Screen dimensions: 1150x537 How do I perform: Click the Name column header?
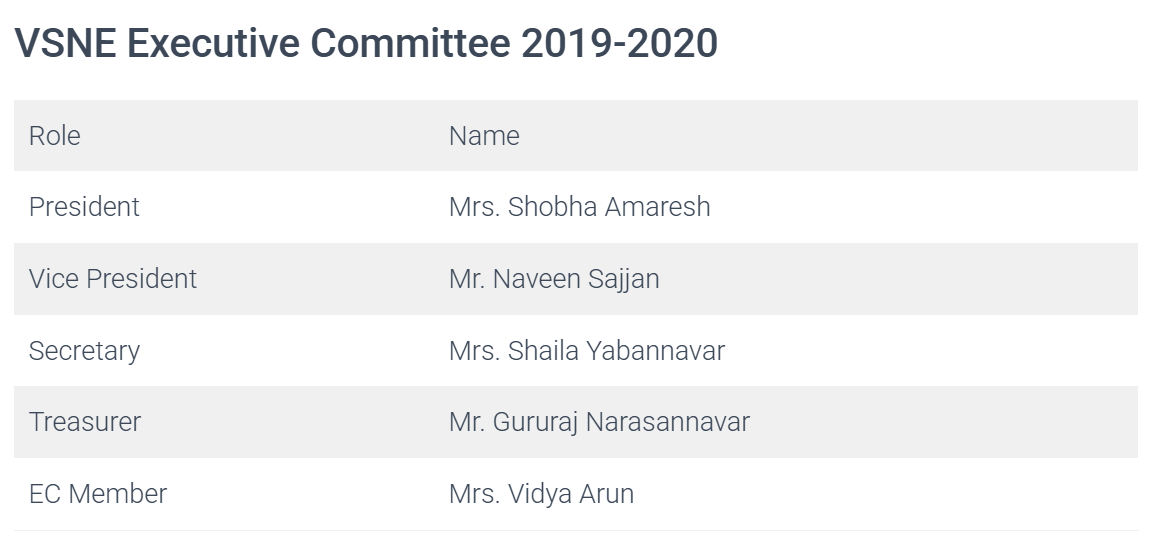point(484,135)
